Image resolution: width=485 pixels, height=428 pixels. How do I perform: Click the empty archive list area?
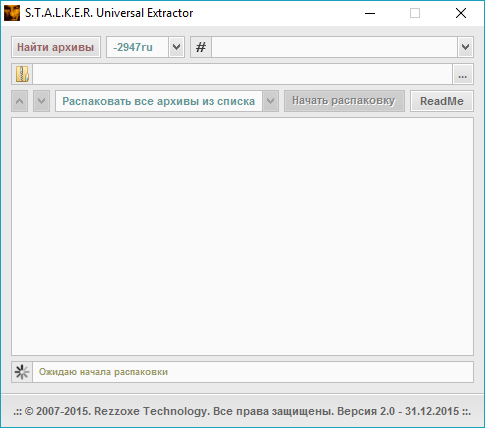pos(242,236)
